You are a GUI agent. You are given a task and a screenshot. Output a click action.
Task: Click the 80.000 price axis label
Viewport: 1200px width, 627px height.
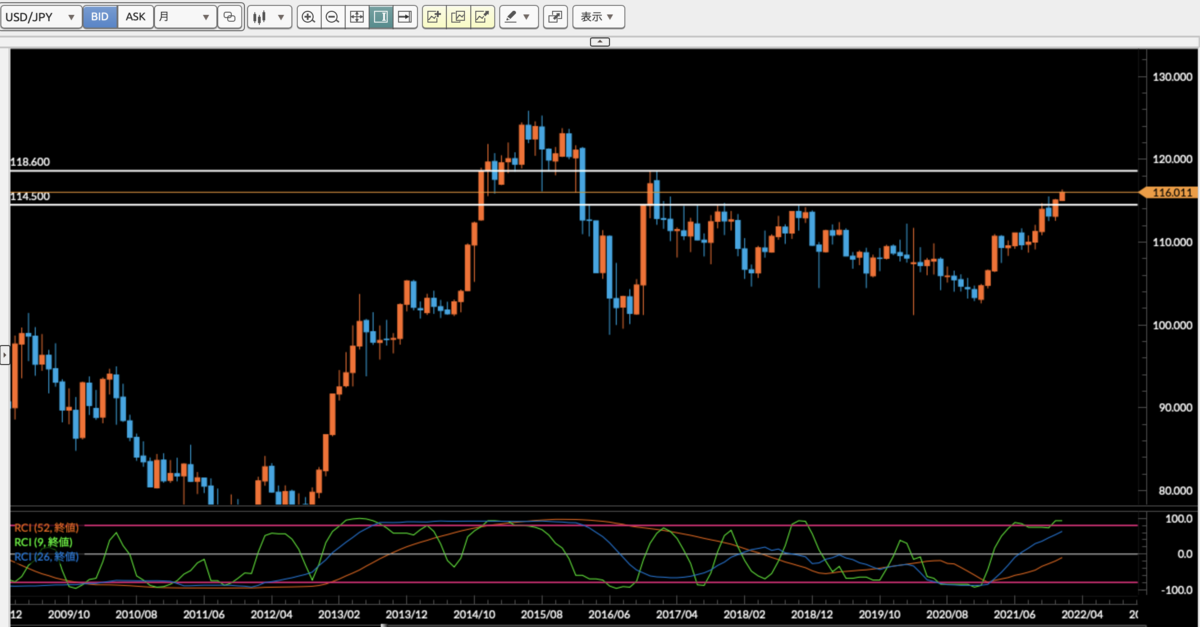point(1175,491)
